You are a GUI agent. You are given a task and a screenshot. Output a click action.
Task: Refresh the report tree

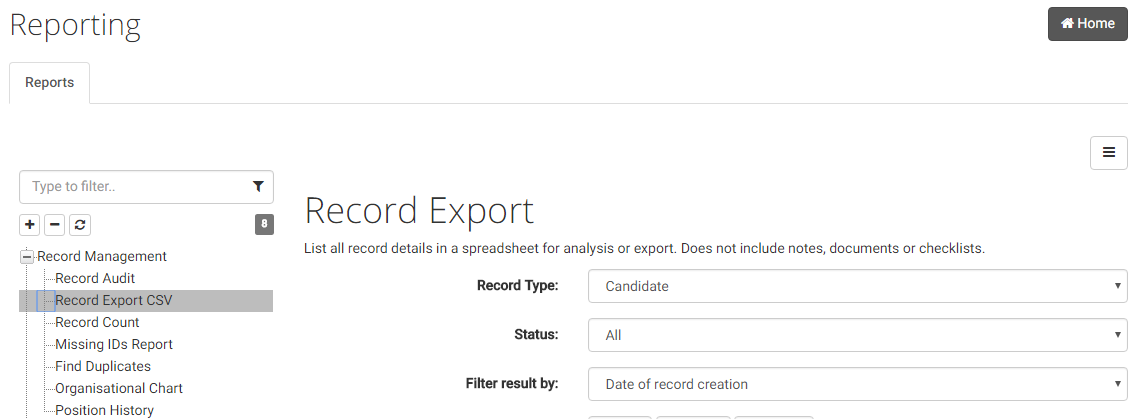point(80,225)
